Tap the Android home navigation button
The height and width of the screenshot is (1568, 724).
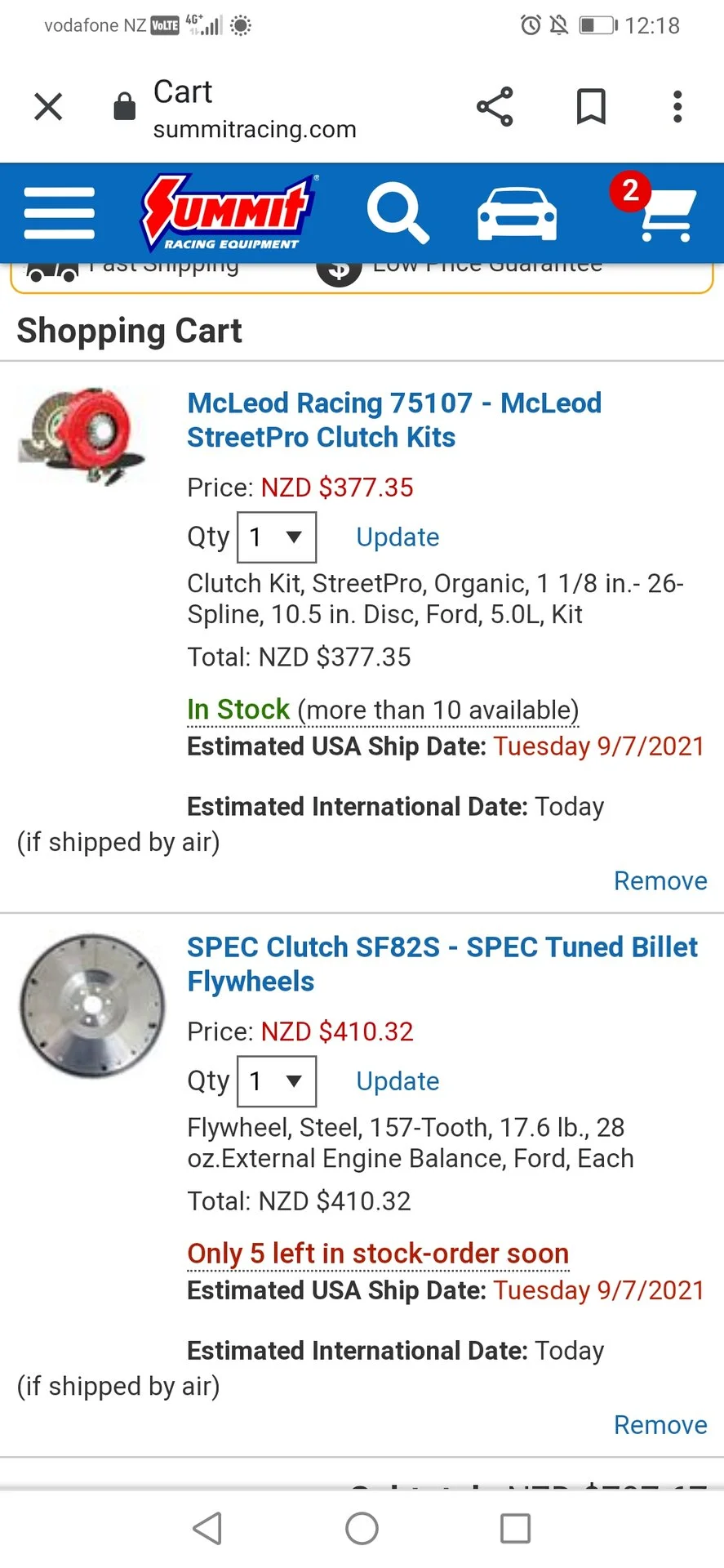point(362,1529)
